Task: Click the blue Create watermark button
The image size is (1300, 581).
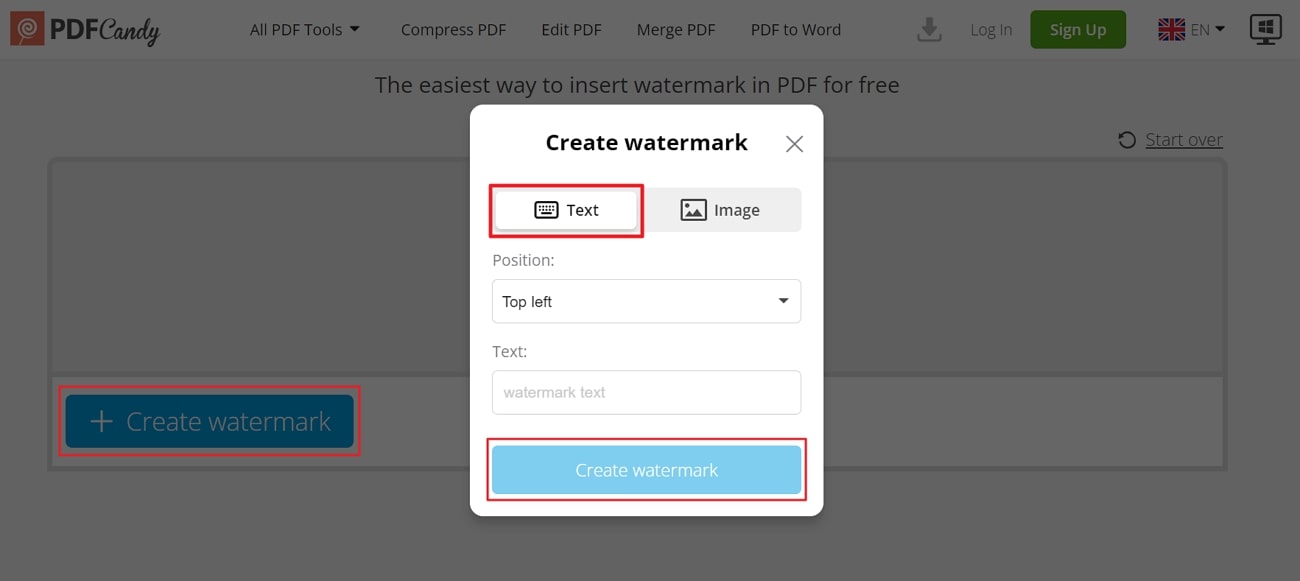Action: pyautogui.click(x=646, y=469)
